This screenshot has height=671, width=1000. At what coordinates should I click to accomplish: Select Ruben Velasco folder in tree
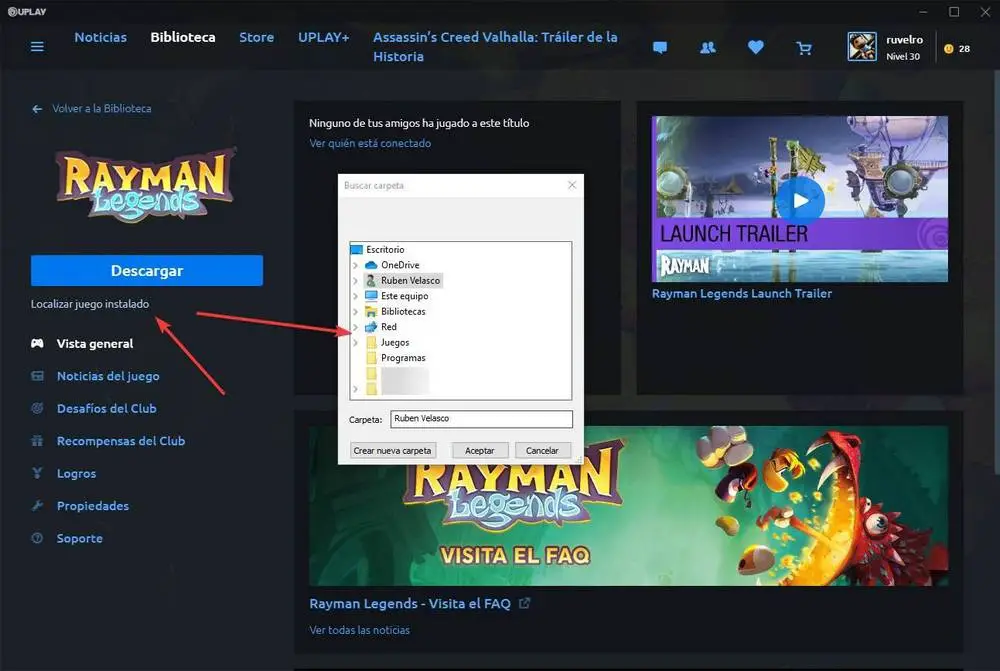click(x=410, y=280)
